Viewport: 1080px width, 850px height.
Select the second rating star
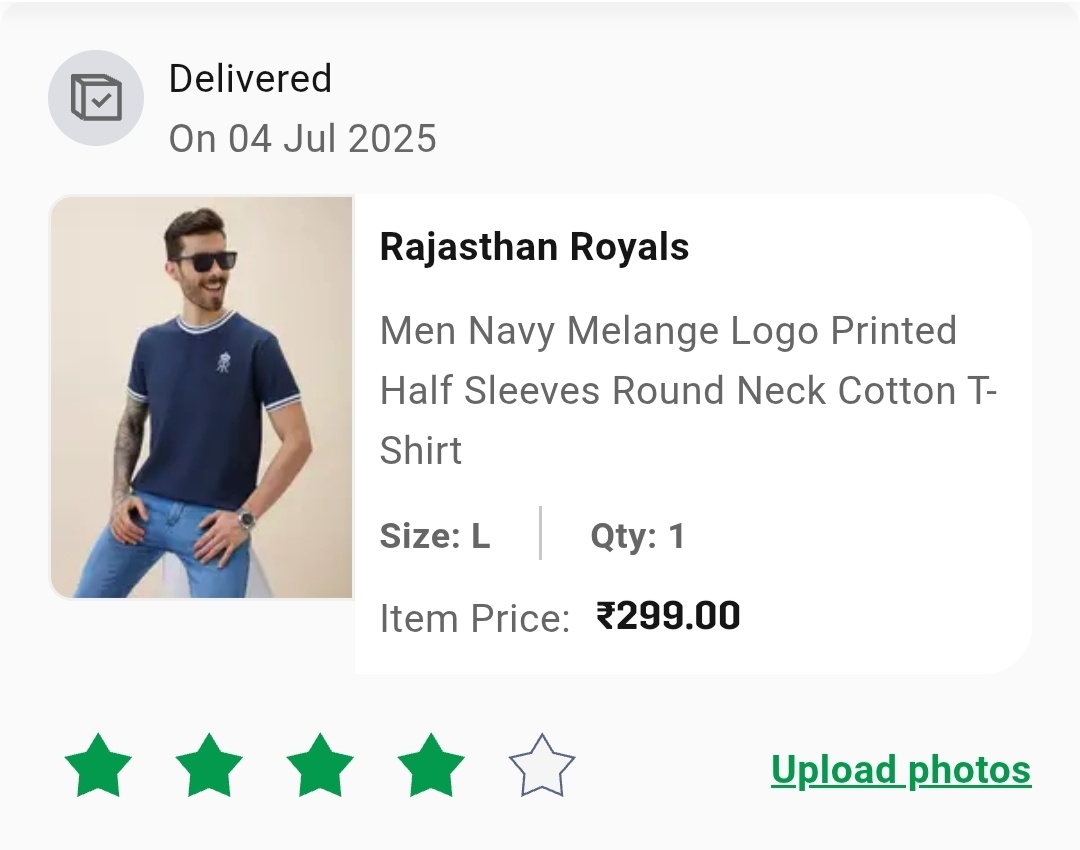pos(209,766)
